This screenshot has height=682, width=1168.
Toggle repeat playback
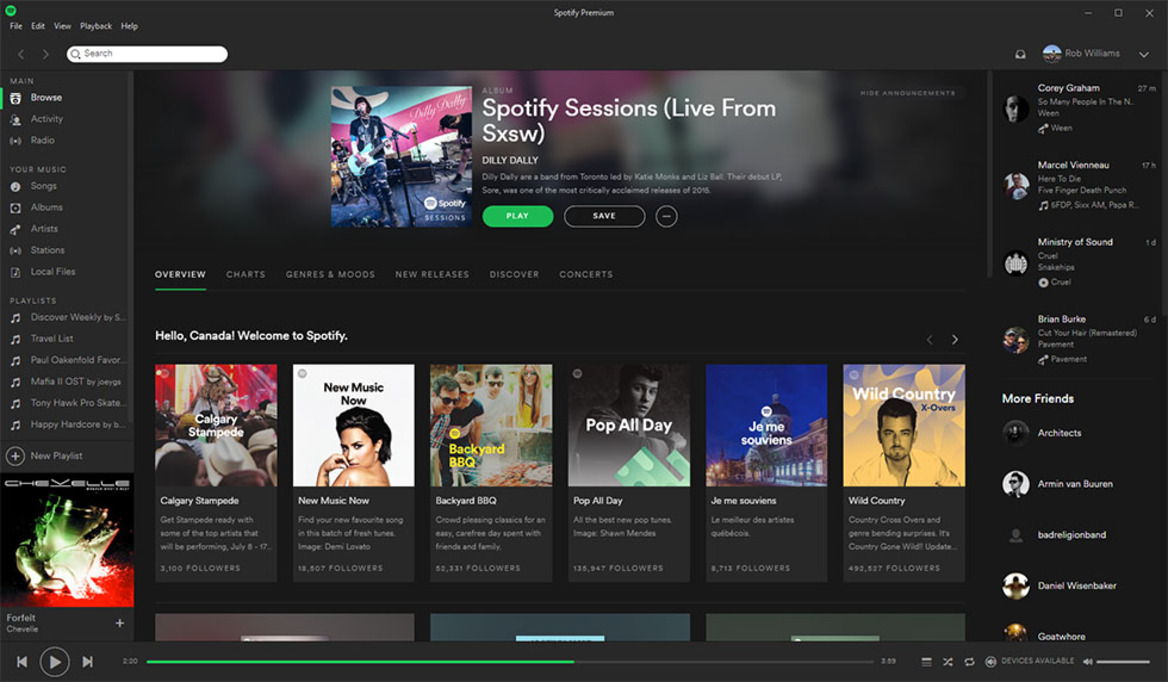click(x=969, y=661)
